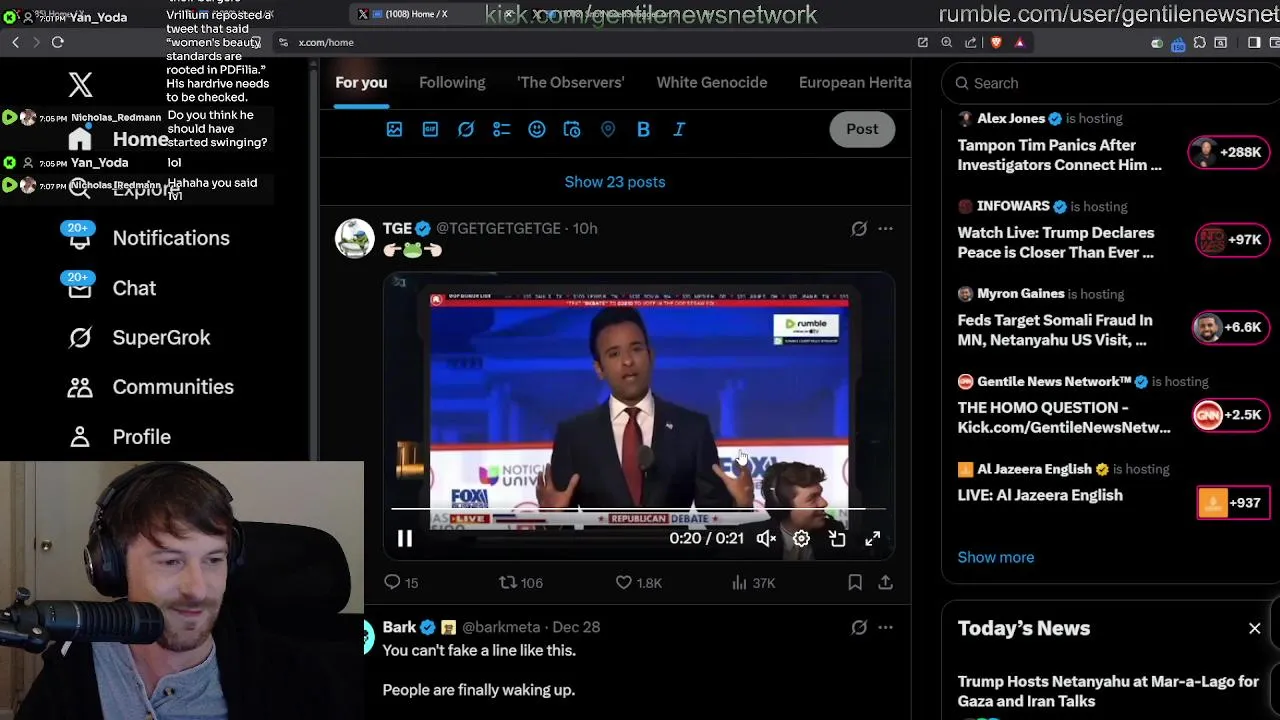This screenshot has height=720, width=1280.
Task: Open INFOWARS Watch Live broadcast
Action: point(1112,232)
